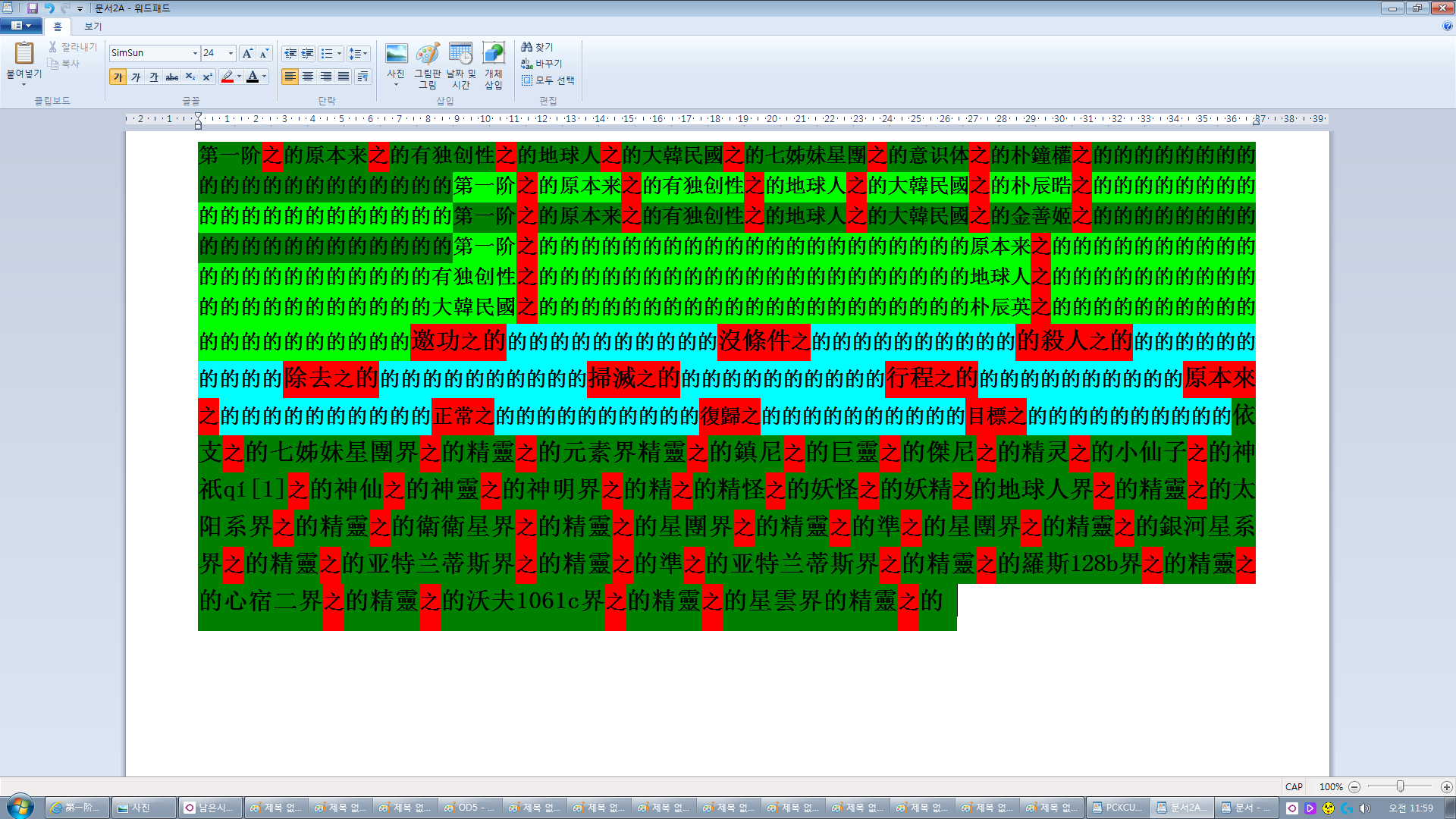Toggle strikethrough formatting
1456x819 pixels.
[x=172, y=77]
